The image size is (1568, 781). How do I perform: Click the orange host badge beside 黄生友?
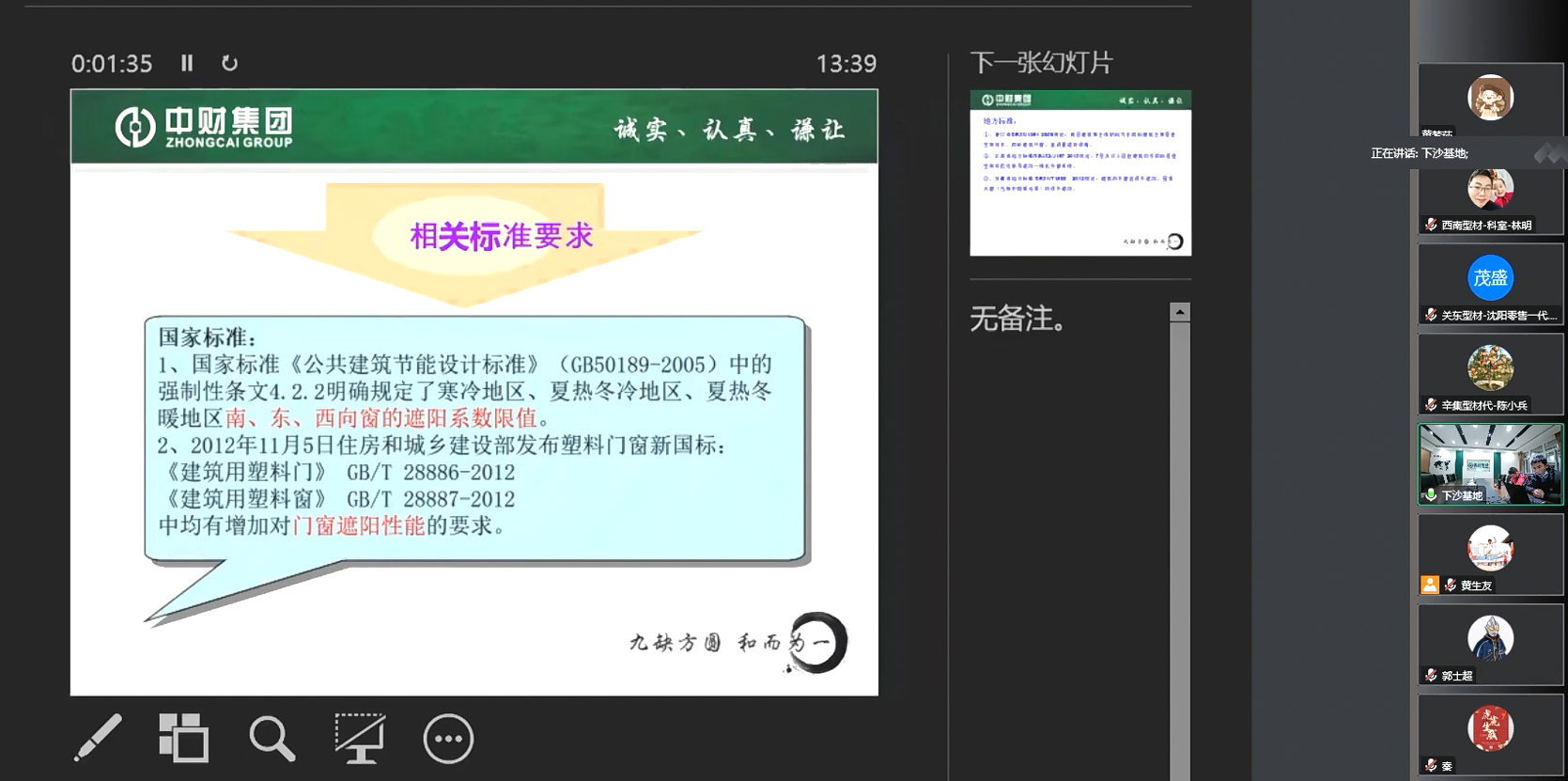pyautogui.click(x=1429, y=585)
